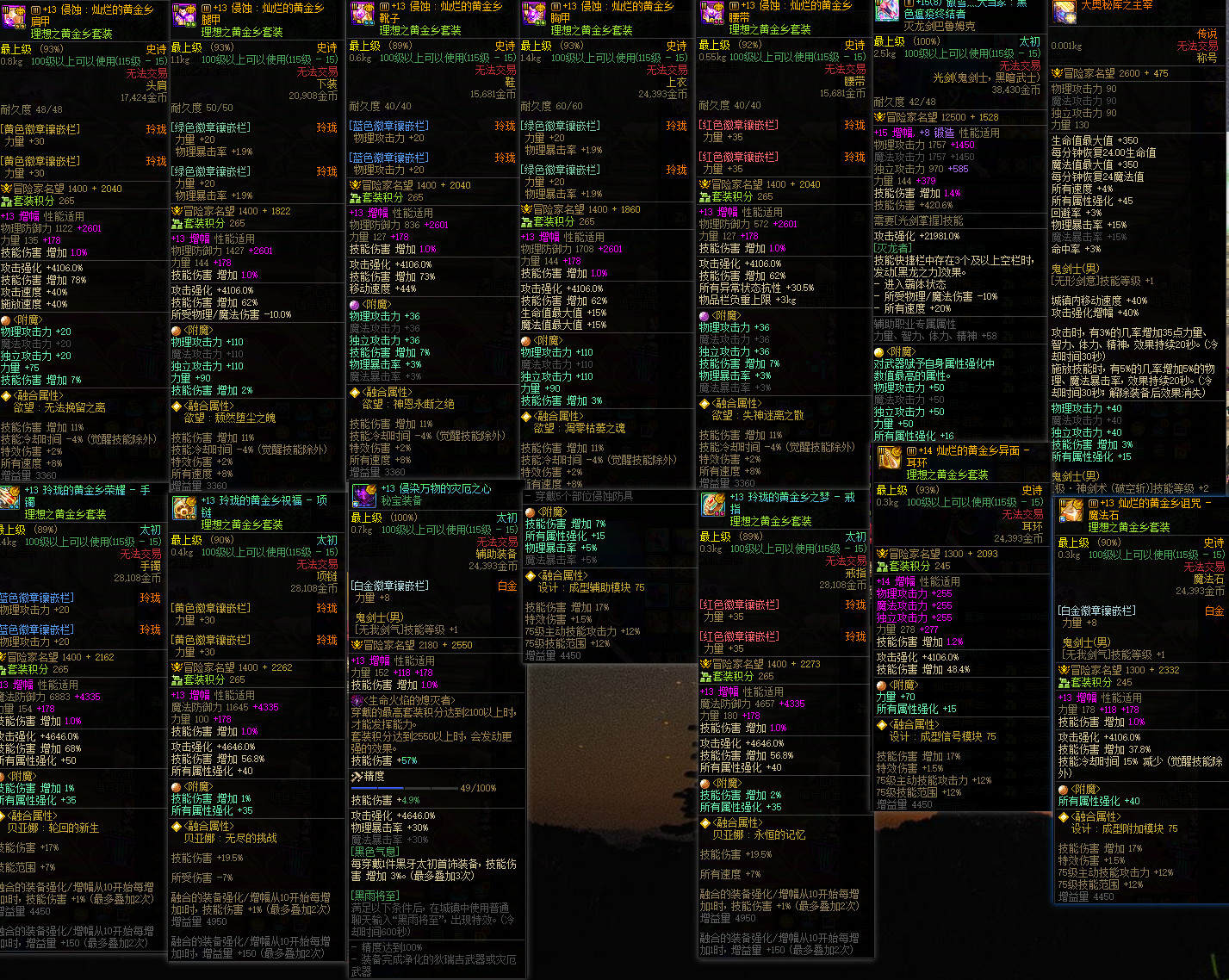The image size is (1229, 980).
Task: Click the [黑色气息] effect heading
Action: click(x=374, y=852)
